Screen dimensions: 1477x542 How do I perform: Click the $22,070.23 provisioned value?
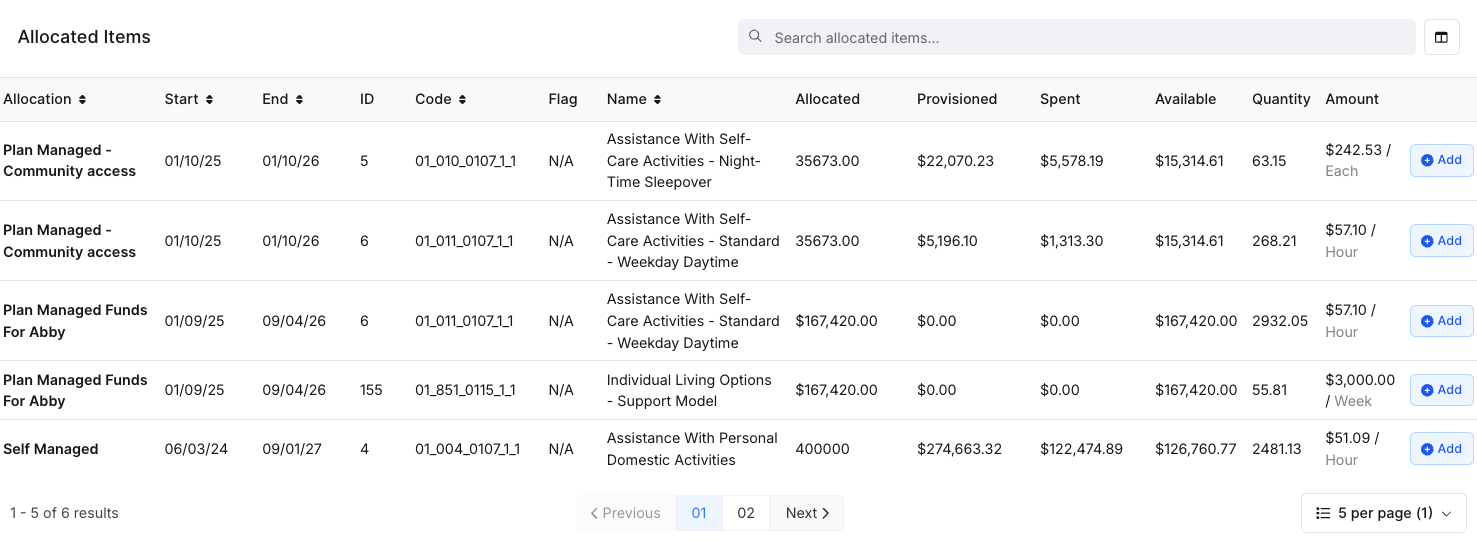coord(955,161)
